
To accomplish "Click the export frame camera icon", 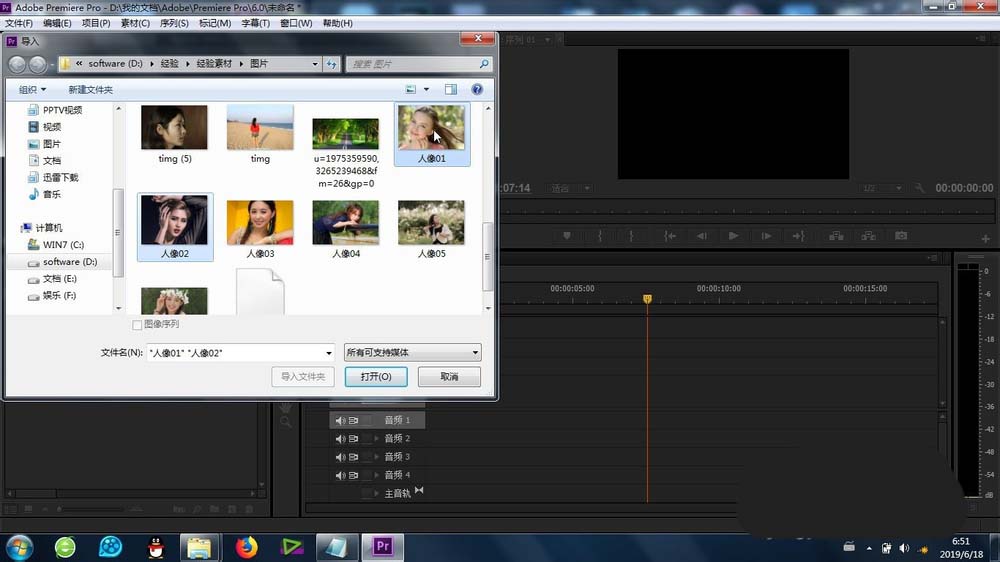I will point(901,236).
